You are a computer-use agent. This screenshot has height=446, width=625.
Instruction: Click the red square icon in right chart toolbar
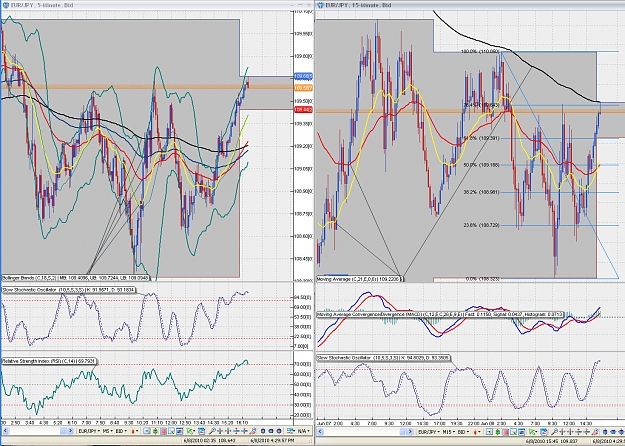[x=505, y=432]
